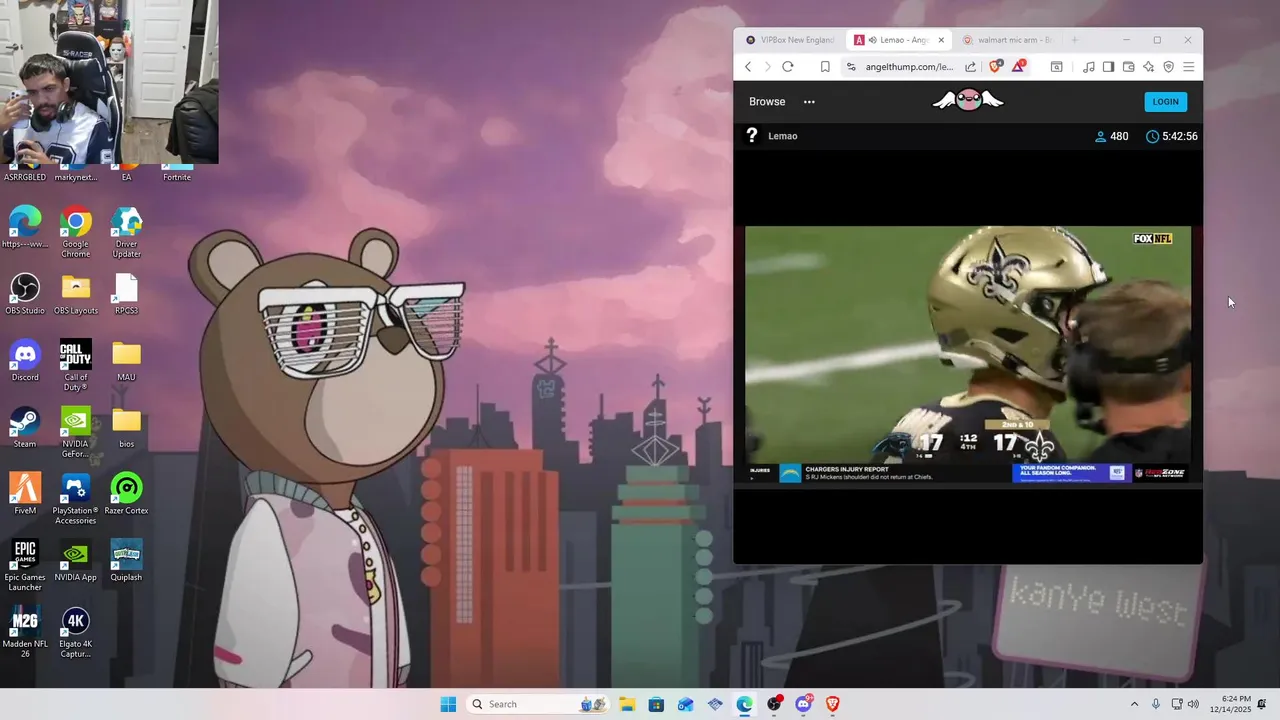Click the Browse link on Angelthump
The width and height of the screenshot is (1280, 720).
[x=767, y=102]
